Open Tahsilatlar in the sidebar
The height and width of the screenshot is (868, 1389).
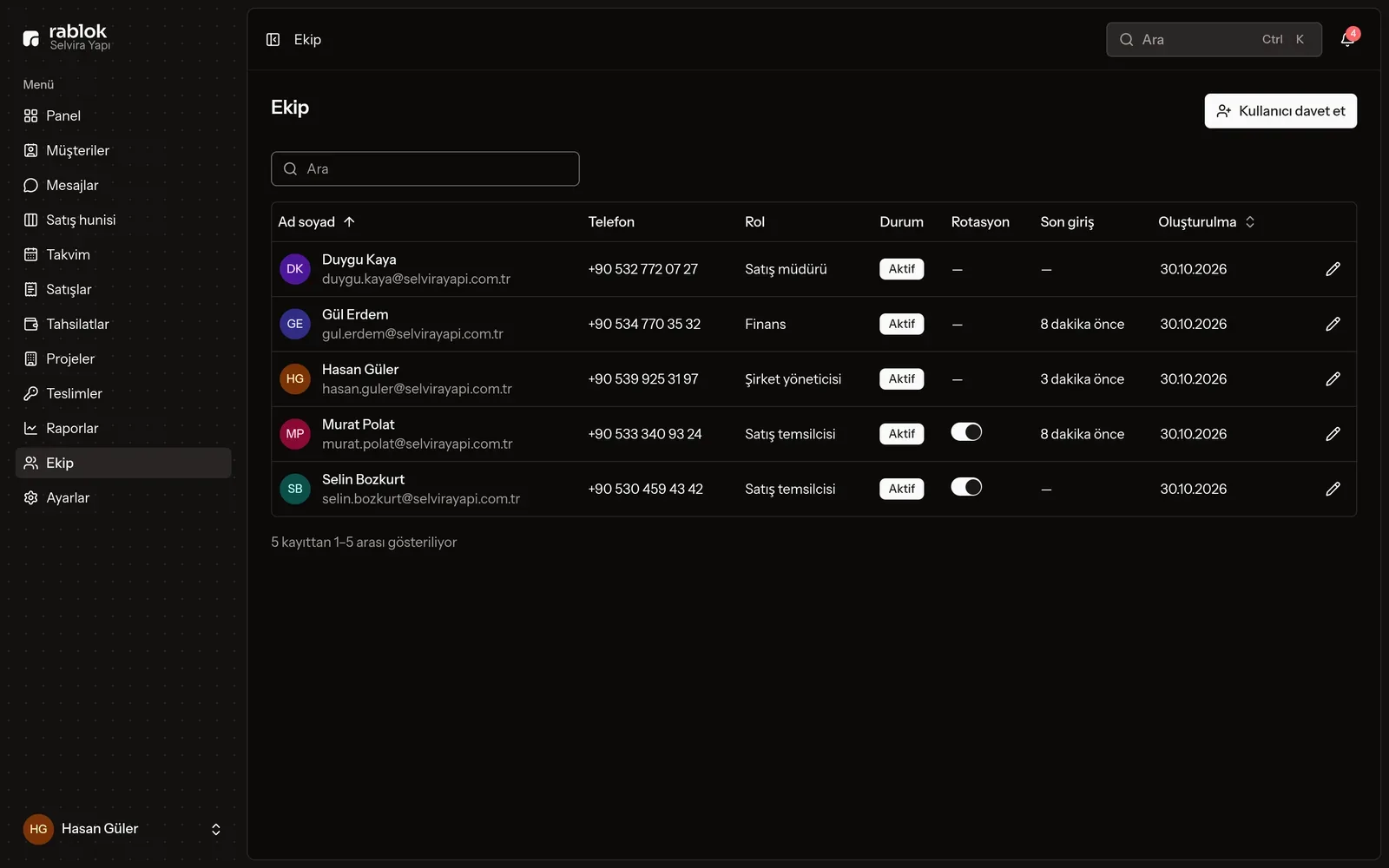coord(123,324)
